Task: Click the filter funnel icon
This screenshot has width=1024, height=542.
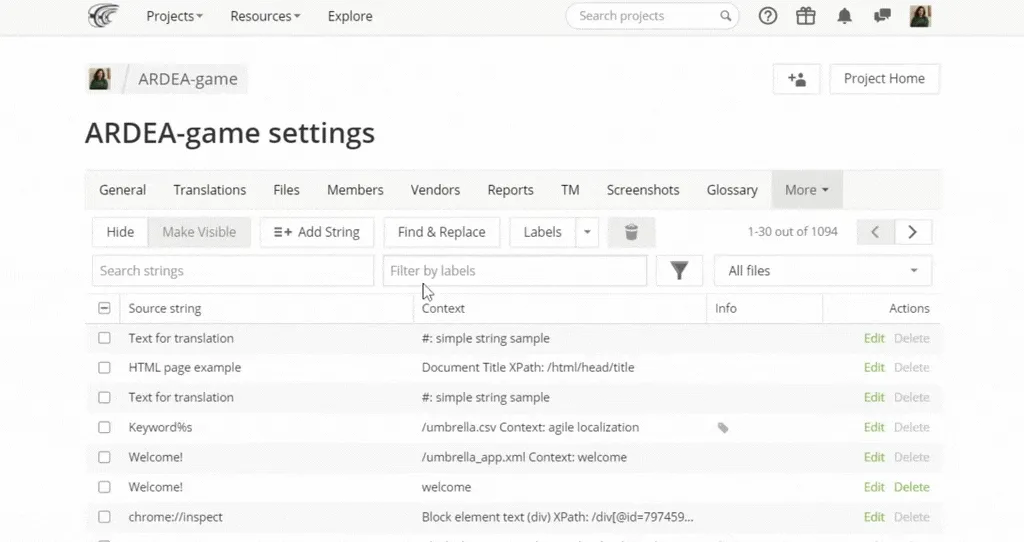Action: pos(679,271)
